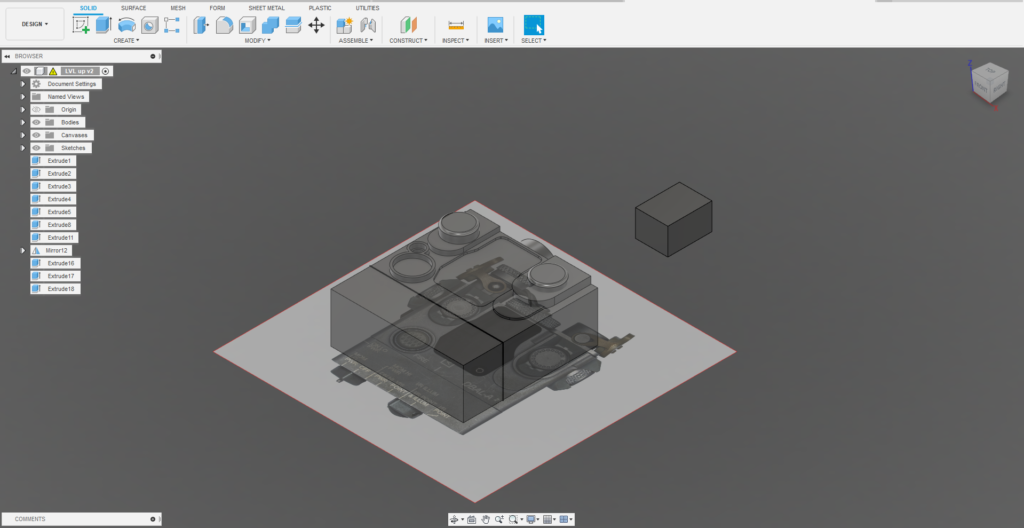Image resolution: width=1024 pixels, height=528 pixels.
Task: Activate the Move/Copy arrows tool
Action: [316, 25]
